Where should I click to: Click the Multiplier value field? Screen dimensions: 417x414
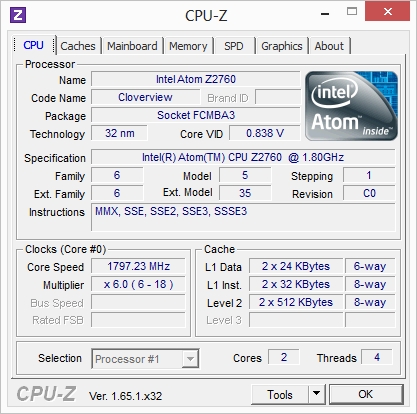(138, 284)
